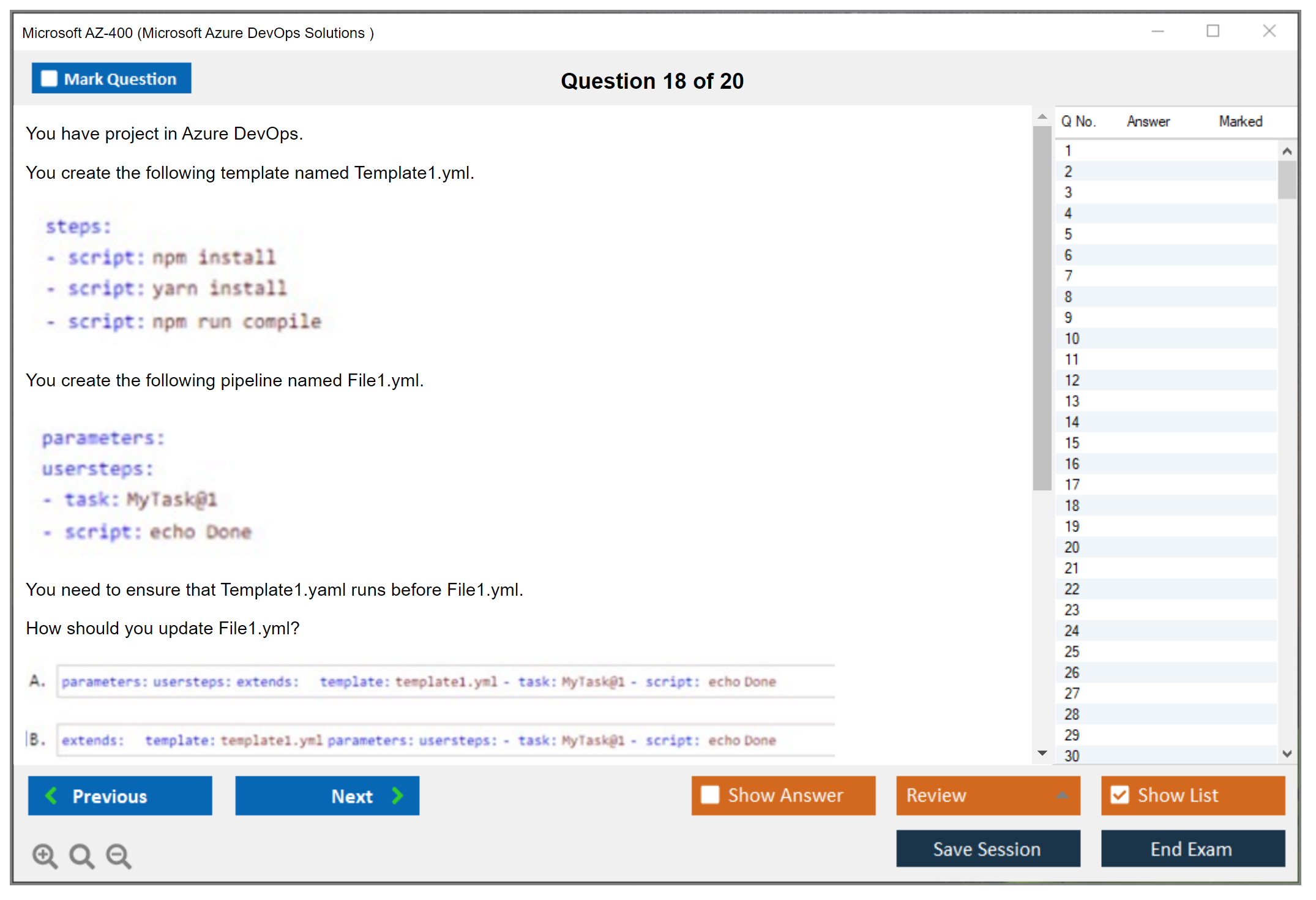Image resolution: width=1316 pixels, height=900 pixels.
Task: Uncheck the Show List checkbox
Action: coord(1120,795)
